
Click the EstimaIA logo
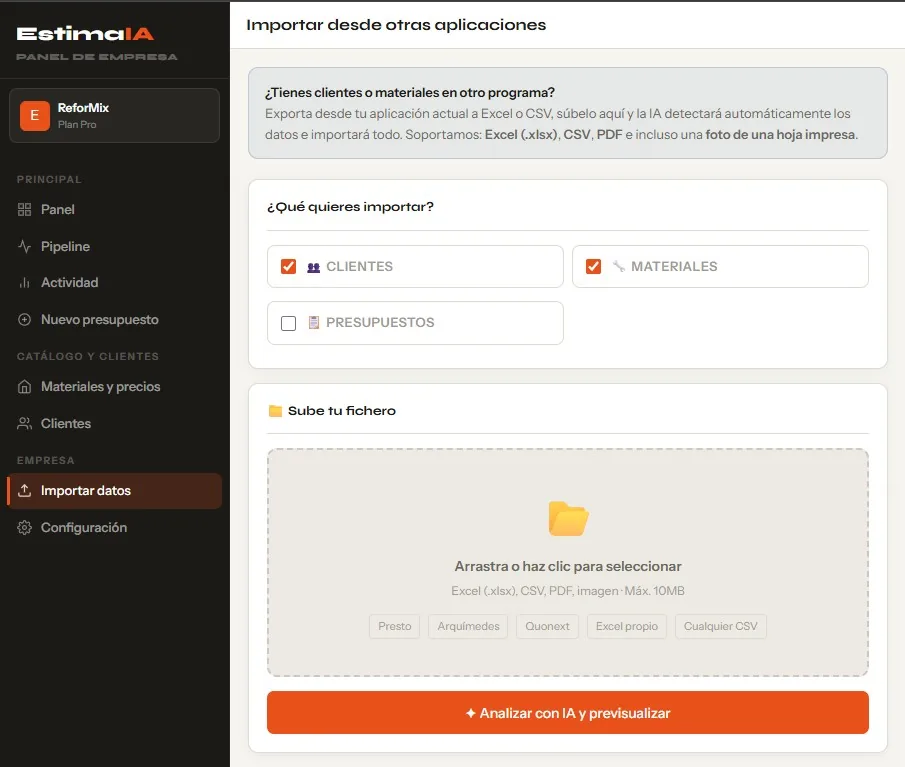coord(85,34)
